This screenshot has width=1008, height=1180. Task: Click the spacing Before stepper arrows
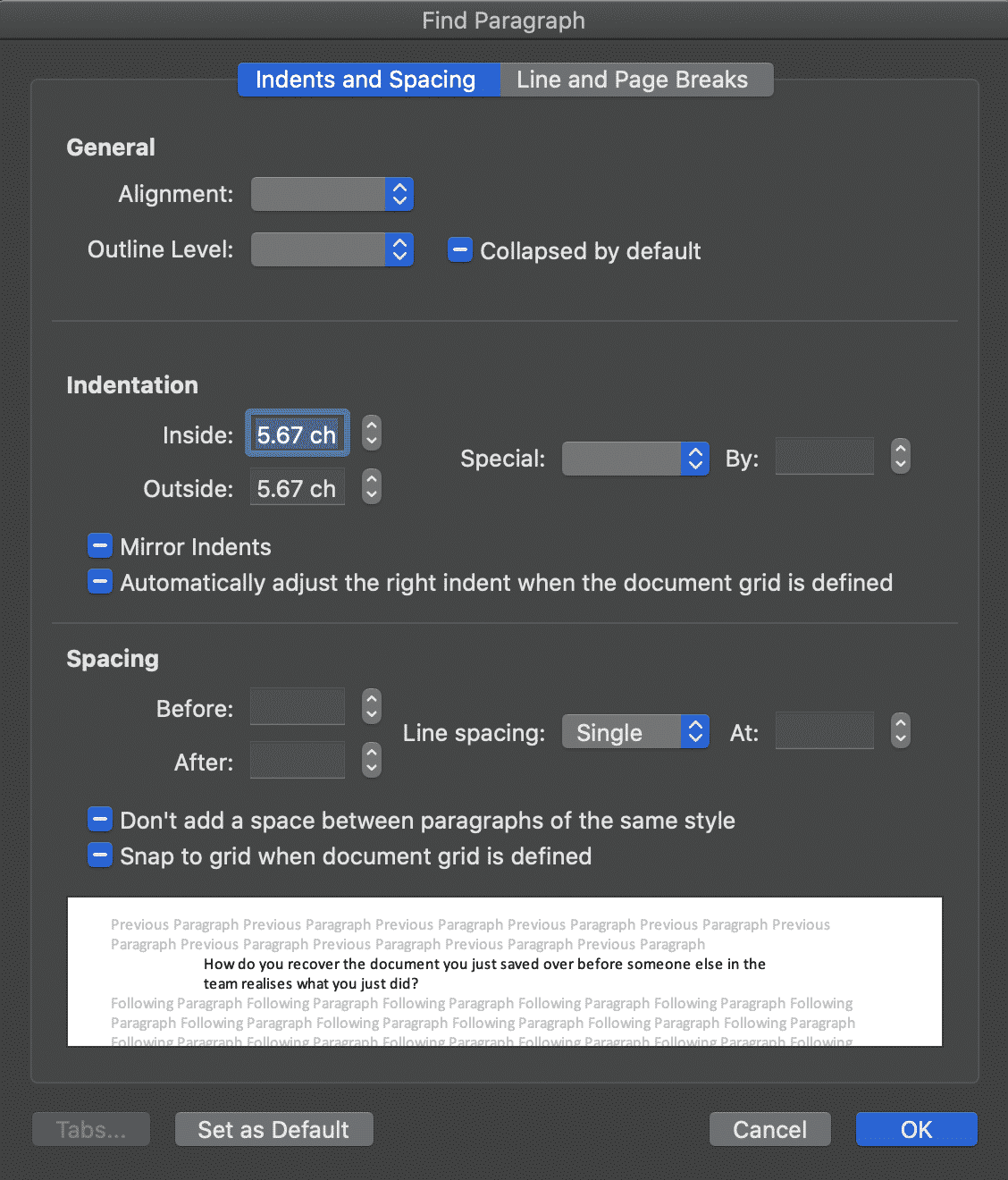click(x=372, y=706)
